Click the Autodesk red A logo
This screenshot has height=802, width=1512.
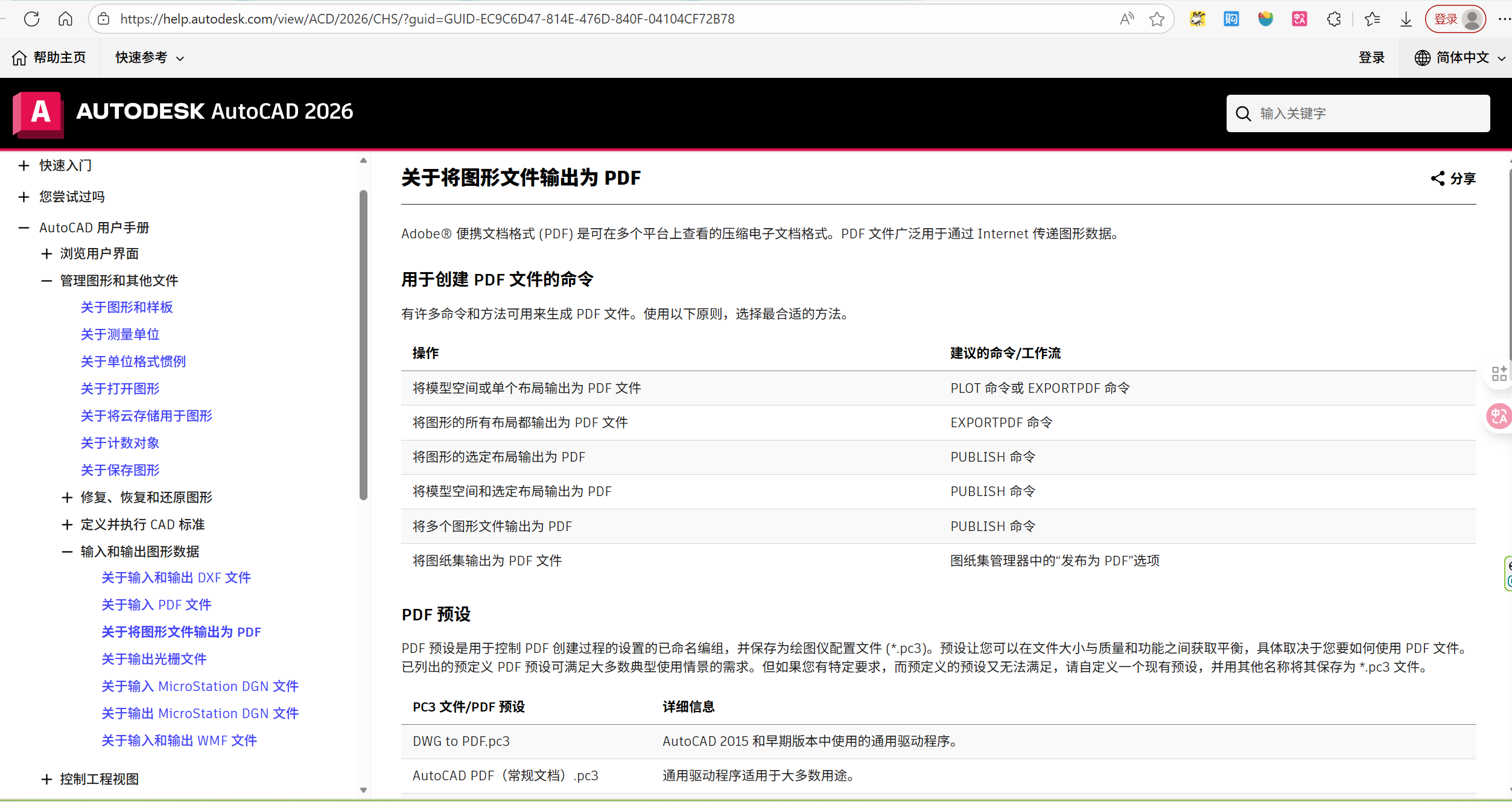coord(38,113)
